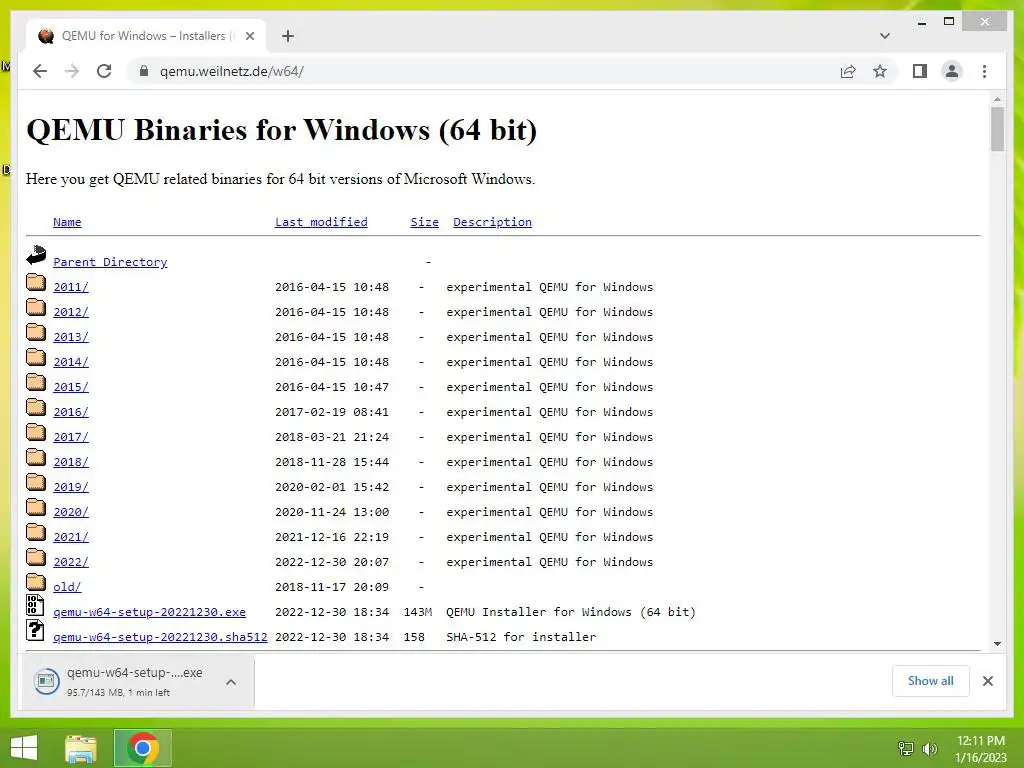Open the Windows Start menu
Image resolution: width=1024 pixels, height=768 pixels.
coord(24,748)
